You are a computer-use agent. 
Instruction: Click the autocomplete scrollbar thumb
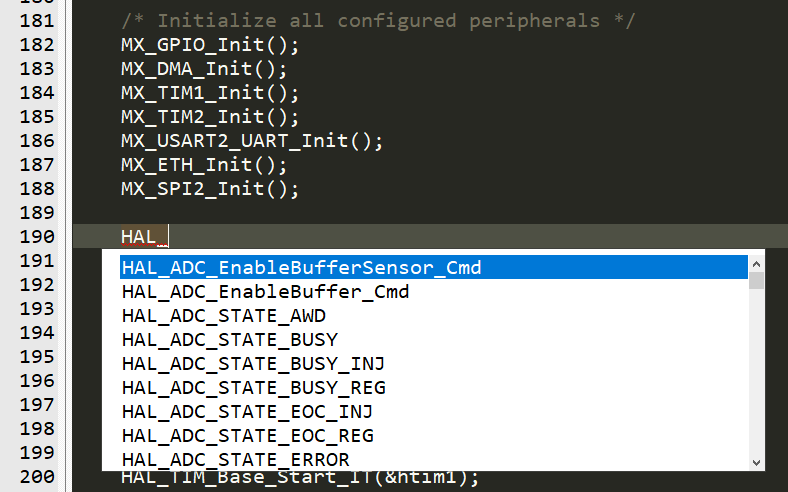click(x=756, y=280)
